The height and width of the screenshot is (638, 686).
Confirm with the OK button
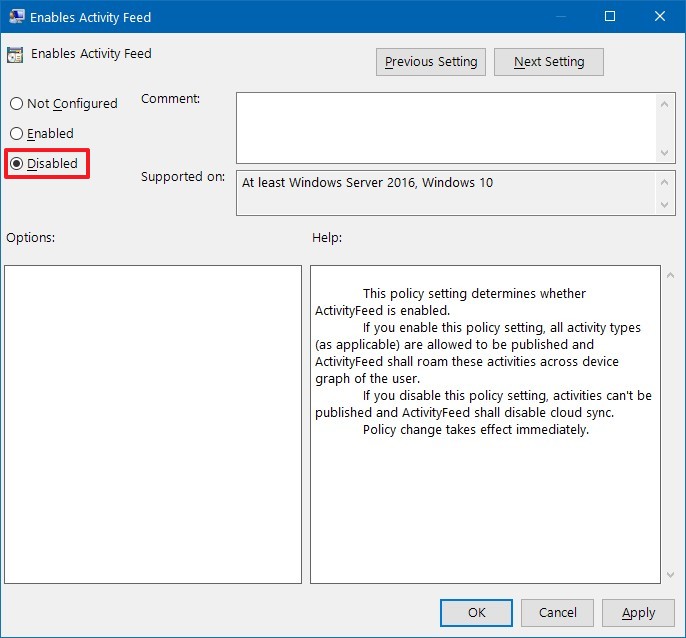click(x=476, y=613)
